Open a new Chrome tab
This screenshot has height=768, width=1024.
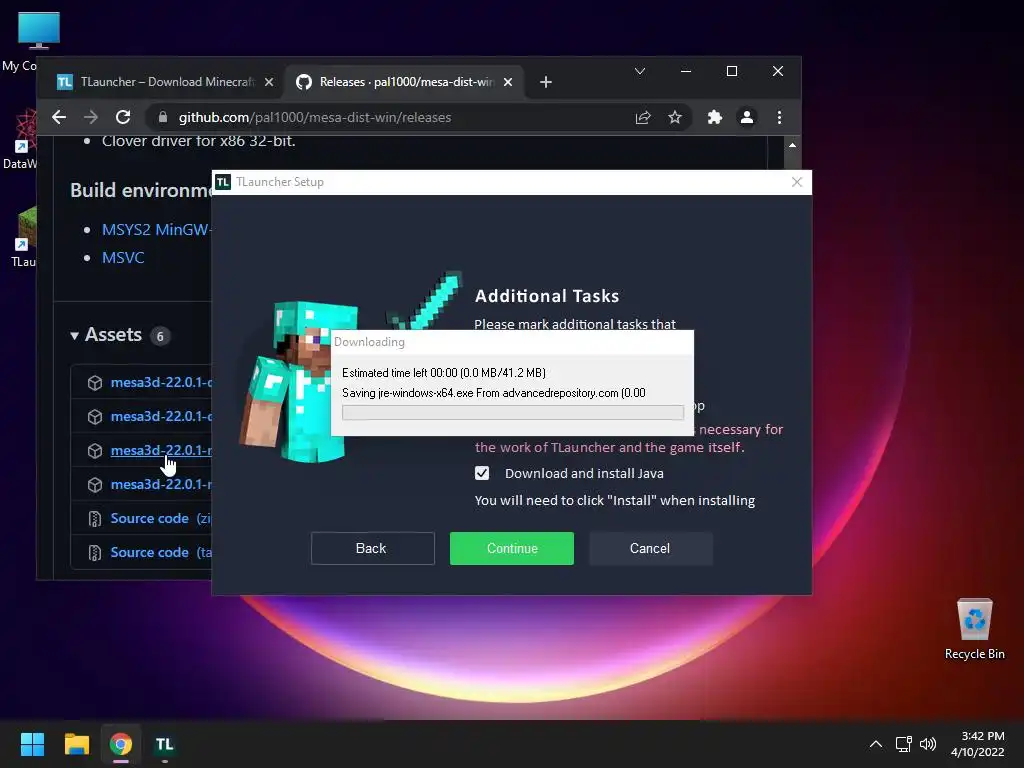[546, 82]
